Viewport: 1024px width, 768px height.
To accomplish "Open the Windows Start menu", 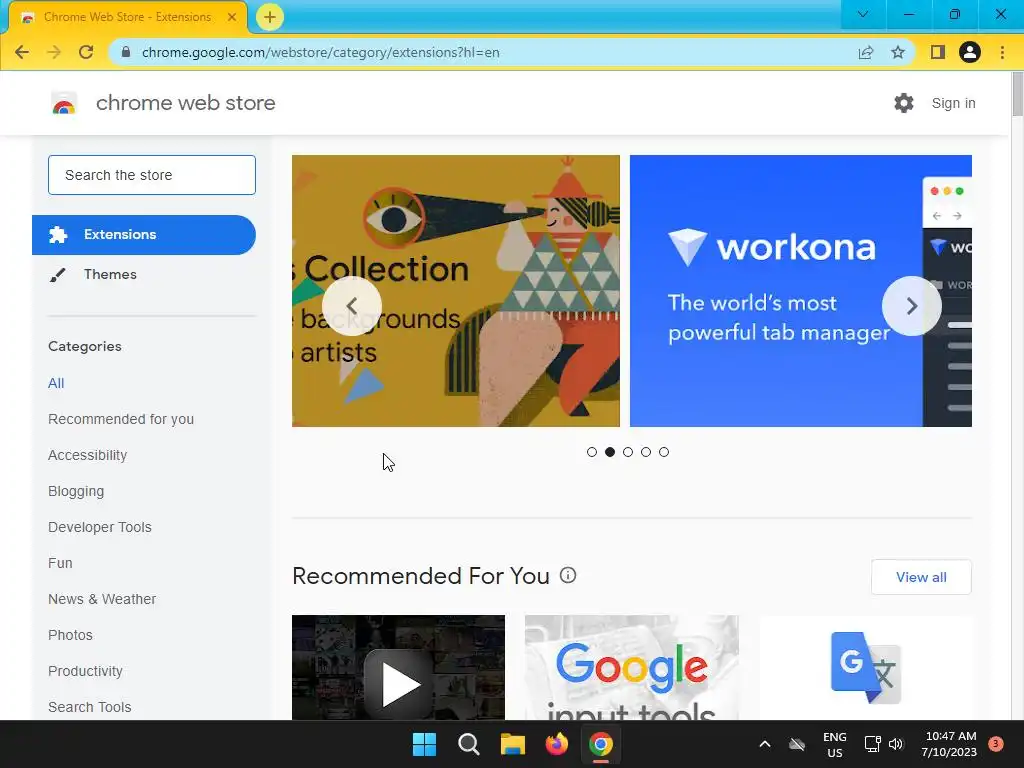I will click(424, 744).
